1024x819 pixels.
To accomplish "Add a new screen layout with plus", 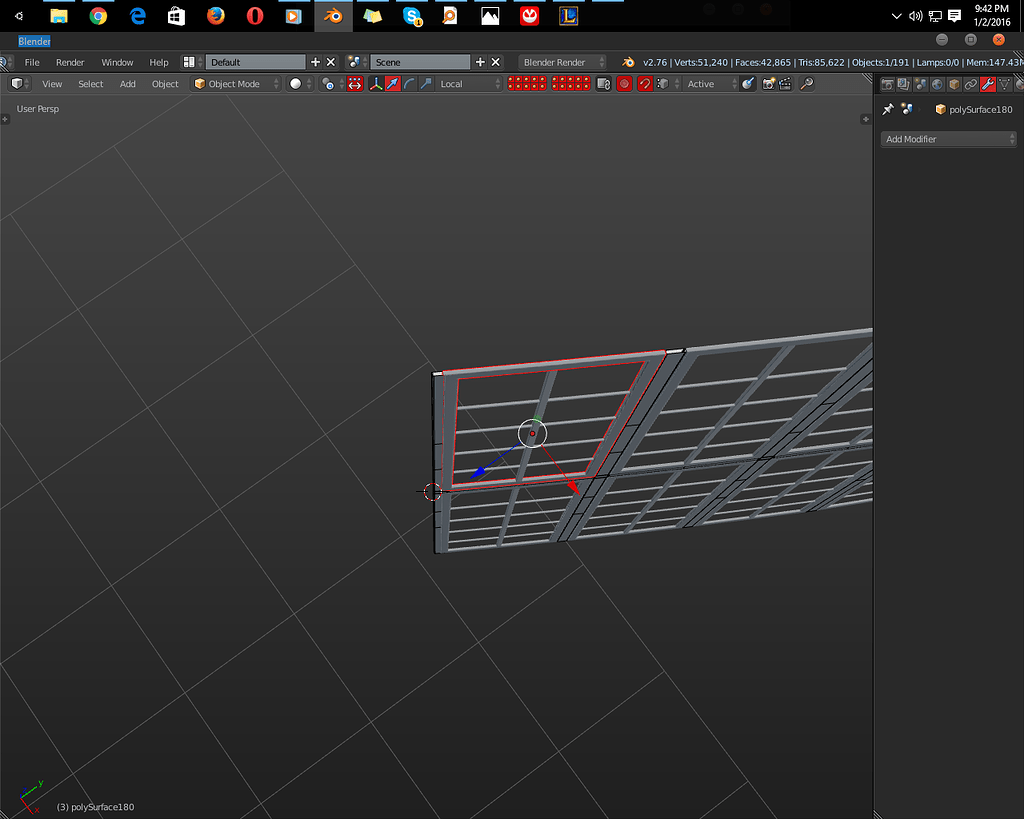I will (315, 62).
